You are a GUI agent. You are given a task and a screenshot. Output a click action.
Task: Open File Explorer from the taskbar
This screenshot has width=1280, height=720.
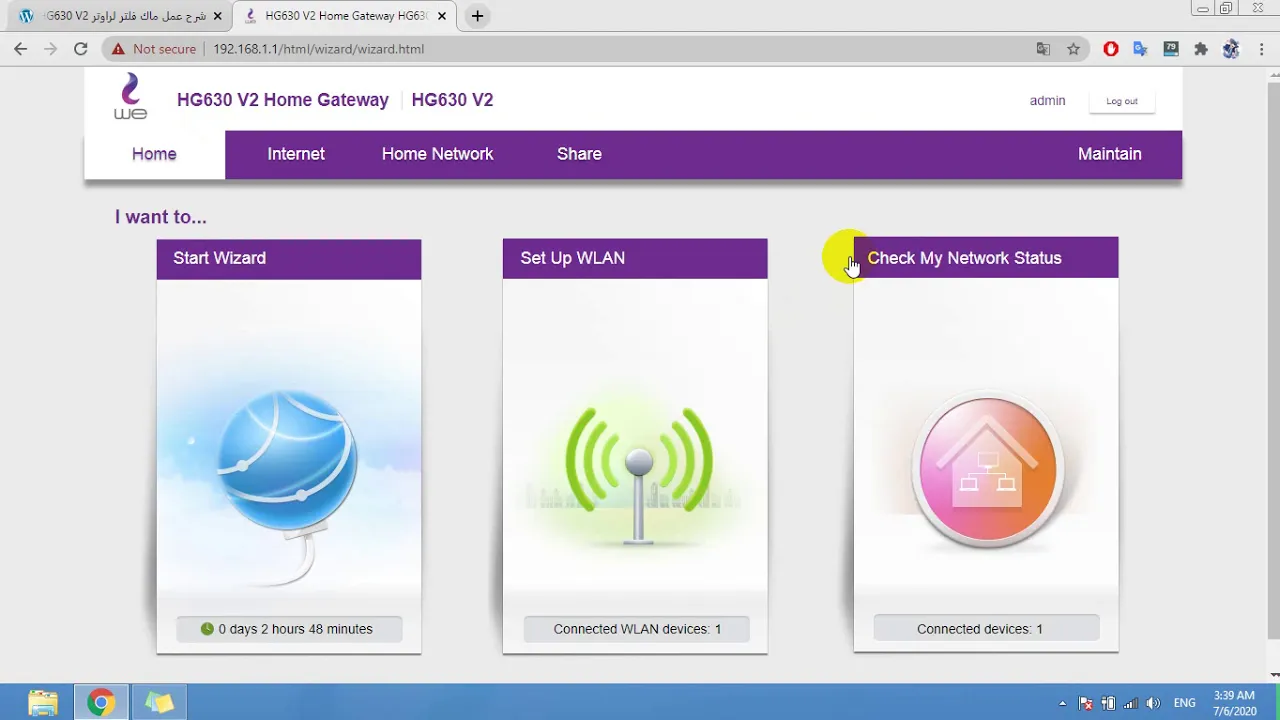tap(42, 703)
